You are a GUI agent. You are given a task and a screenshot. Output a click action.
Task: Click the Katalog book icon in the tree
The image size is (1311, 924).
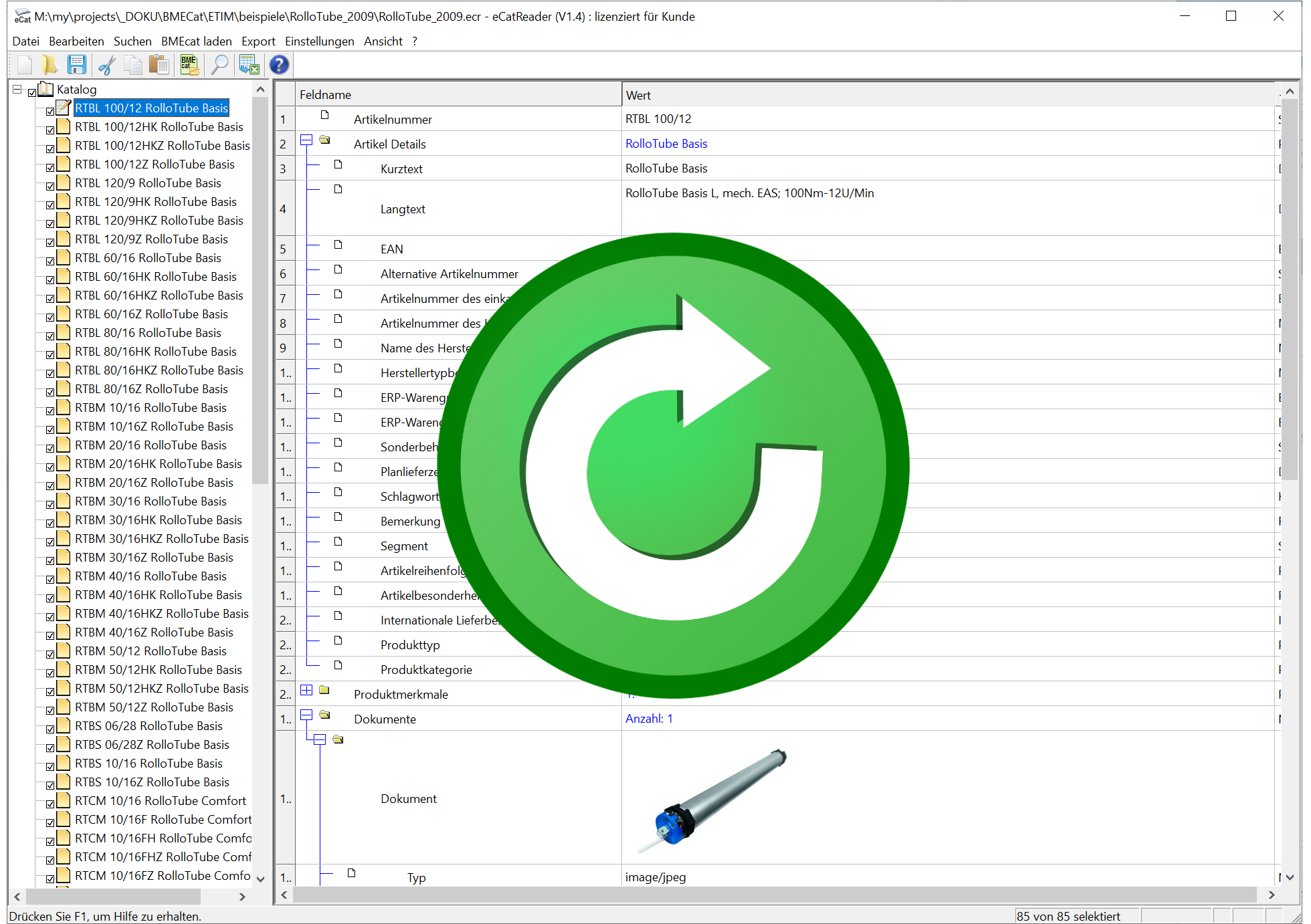coord(45,89)
